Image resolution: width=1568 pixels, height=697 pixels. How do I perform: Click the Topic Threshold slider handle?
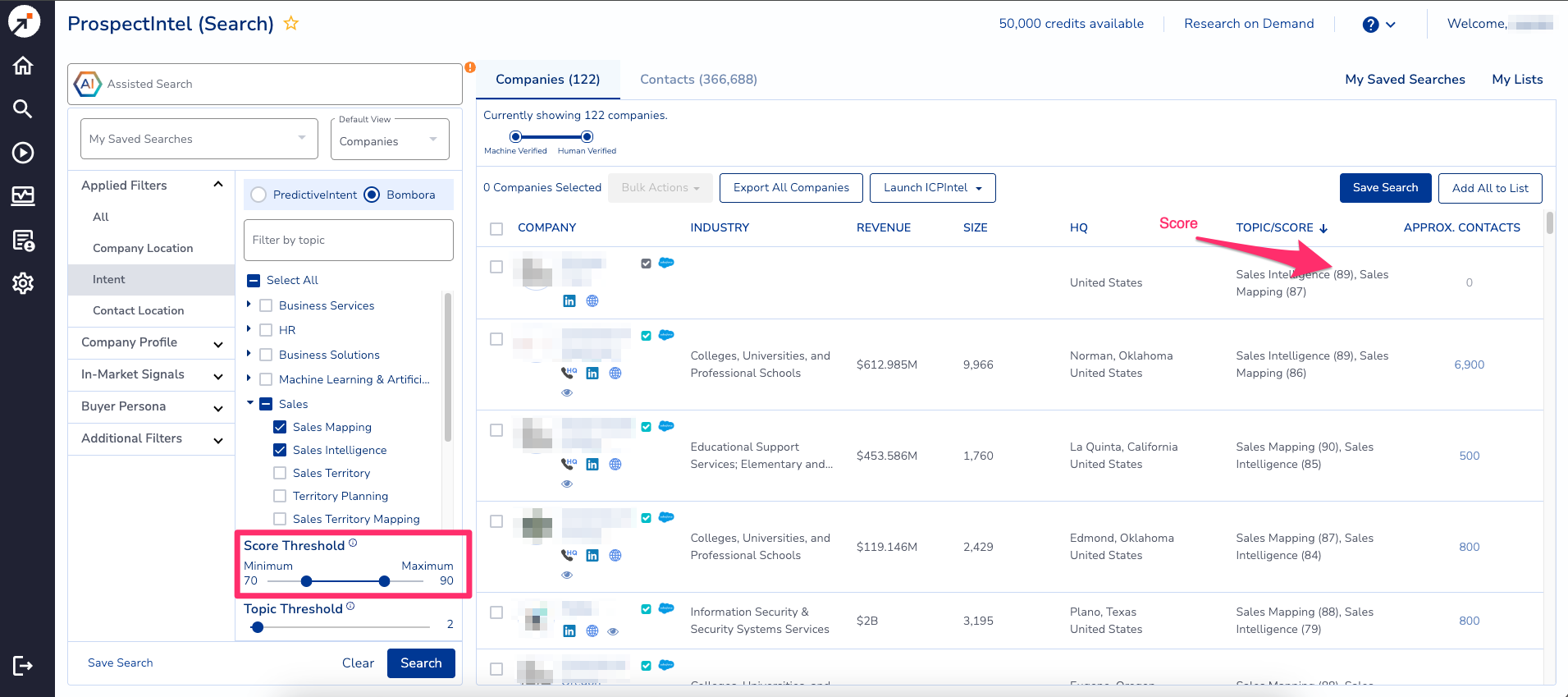pyautogui.click(x=258, y=627)
